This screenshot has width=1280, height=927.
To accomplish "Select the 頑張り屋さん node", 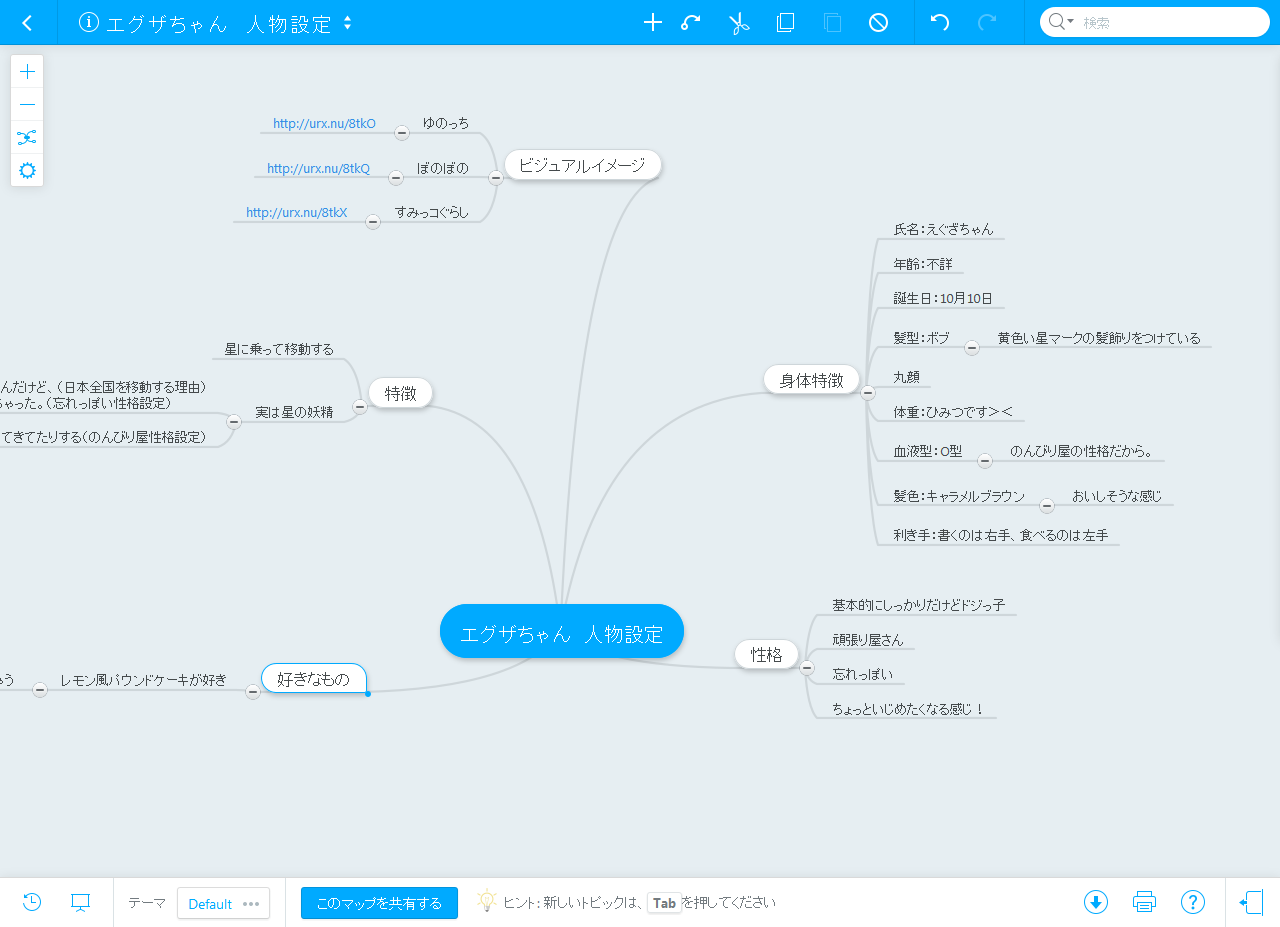I will tap(868, 640).
